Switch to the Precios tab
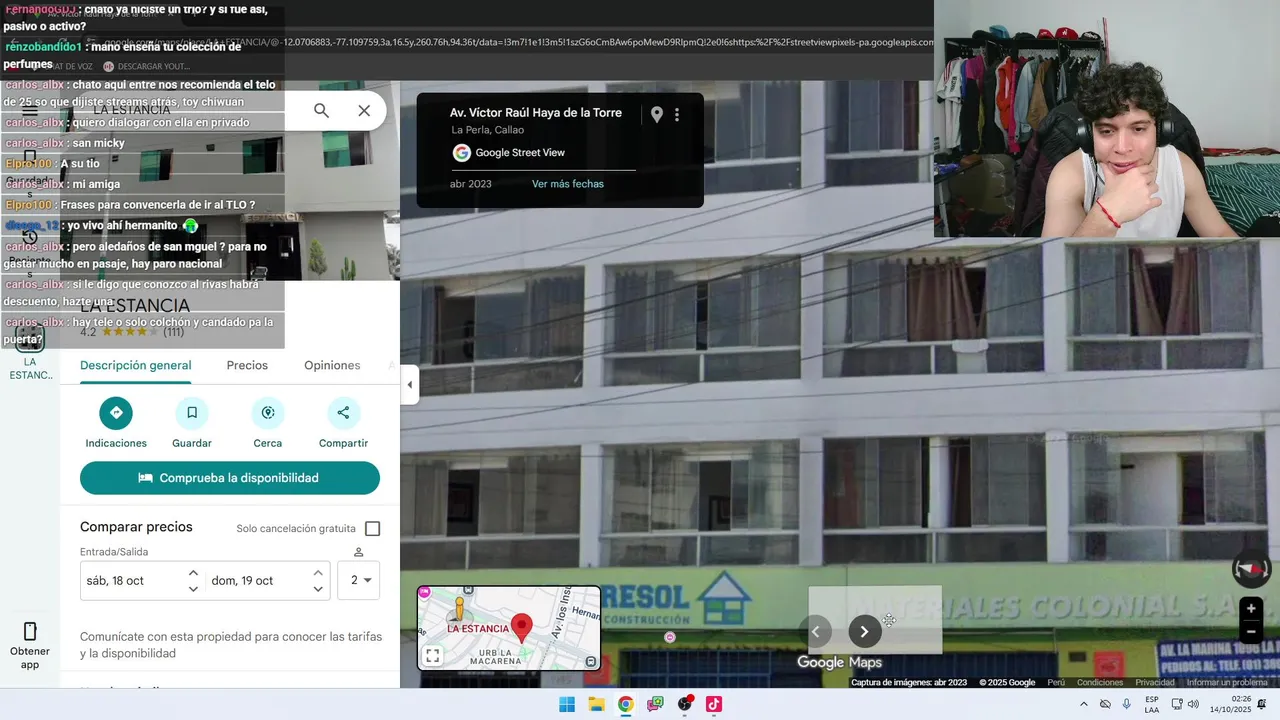This screenshot has height=720, width=1280. click(247, 366)
